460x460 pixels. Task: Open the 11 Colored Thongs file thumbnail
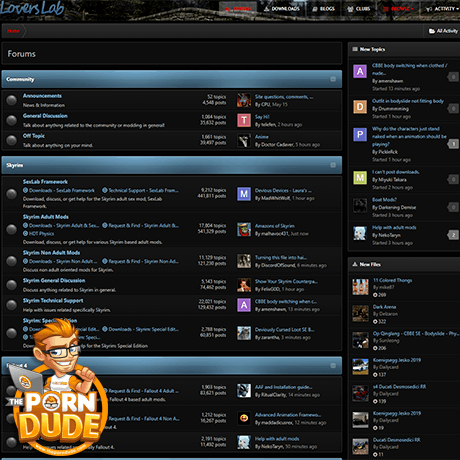click(360, 287)
